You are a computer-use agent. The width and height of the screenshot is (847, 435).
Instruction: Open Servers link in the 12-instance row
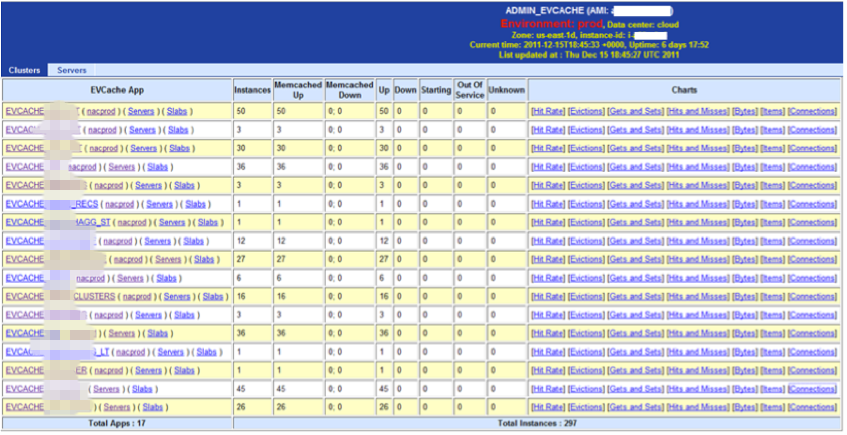click(157, 241)
